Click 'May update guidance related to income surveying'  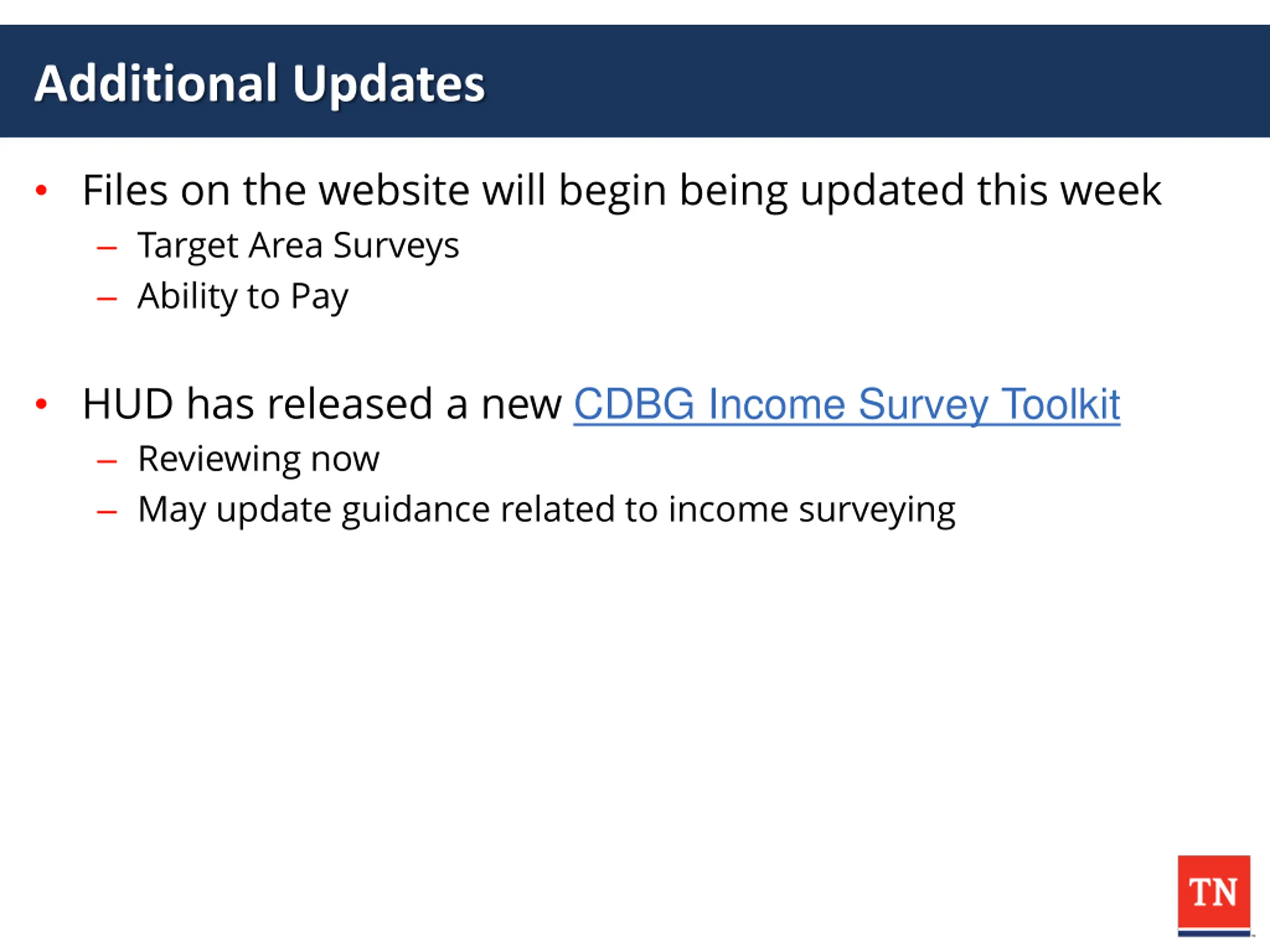click(x=547, y=510)
